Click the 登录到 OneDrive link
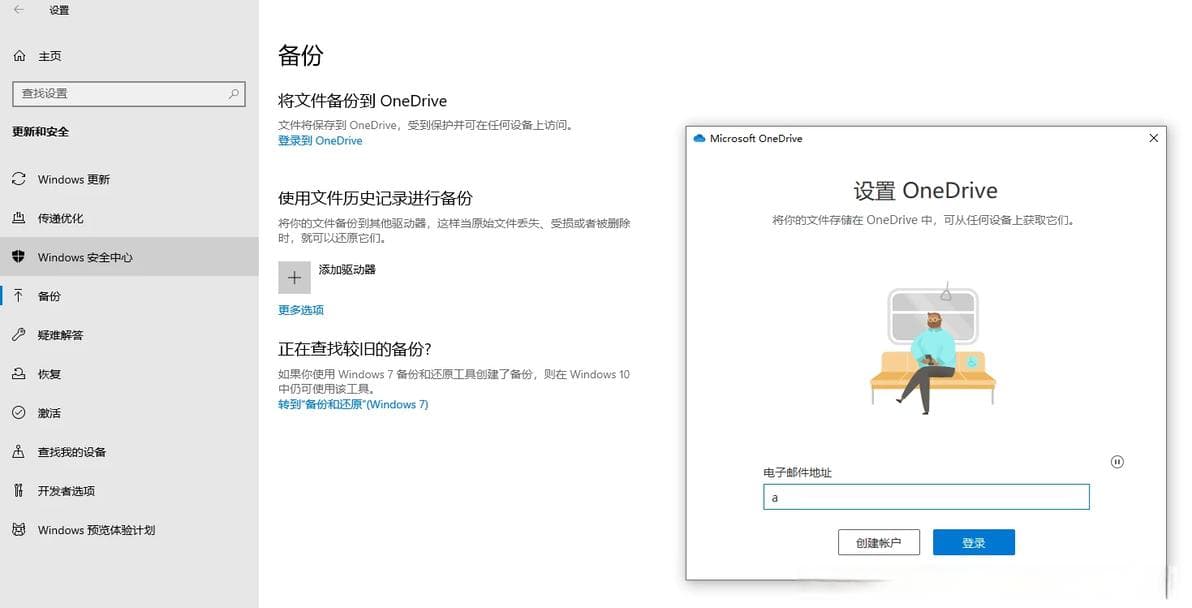 point(320,141)
